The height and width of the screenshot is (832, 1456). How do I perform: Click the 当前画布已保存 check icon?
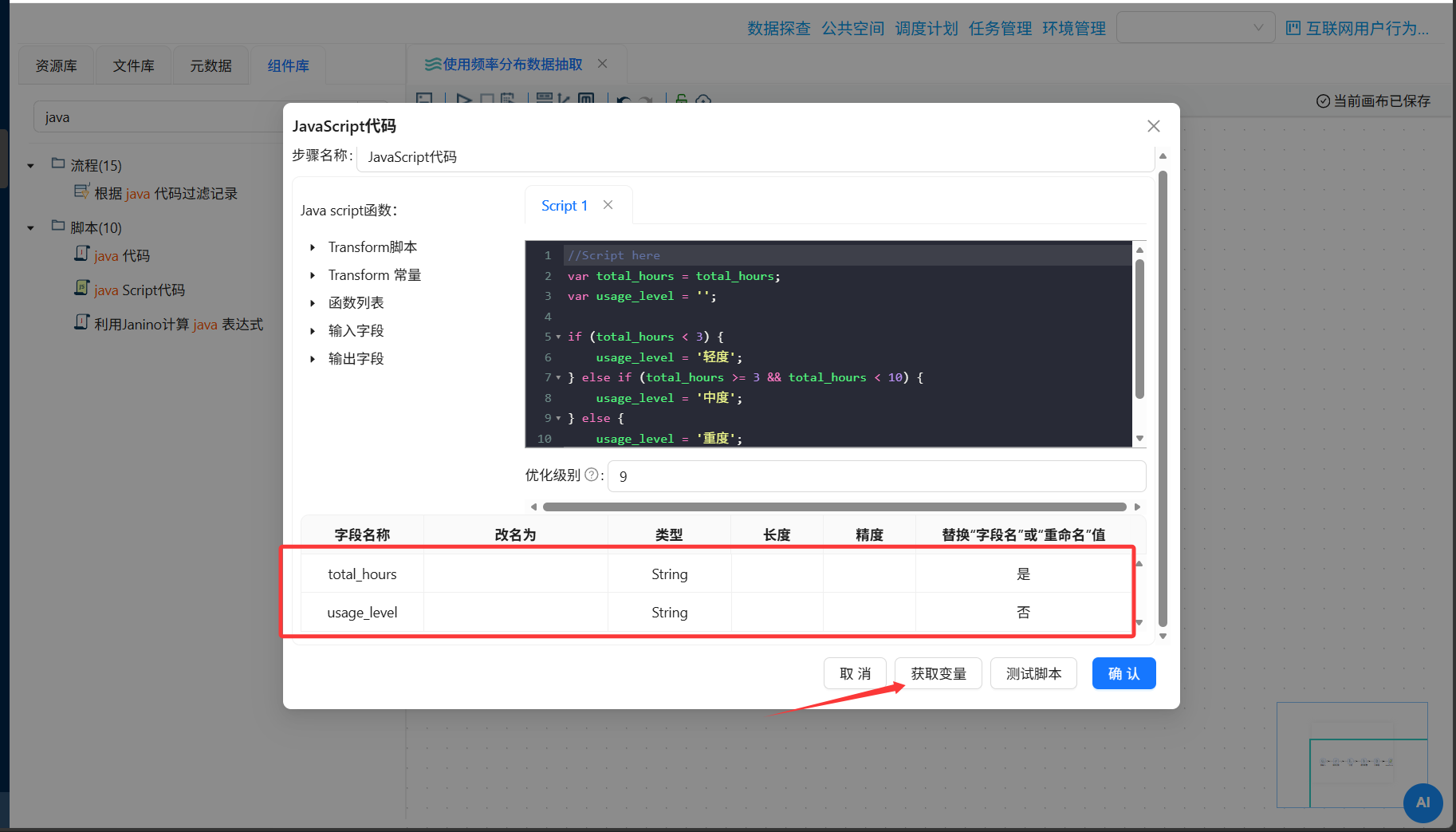pyautogui.click(x=1323, y=101)
